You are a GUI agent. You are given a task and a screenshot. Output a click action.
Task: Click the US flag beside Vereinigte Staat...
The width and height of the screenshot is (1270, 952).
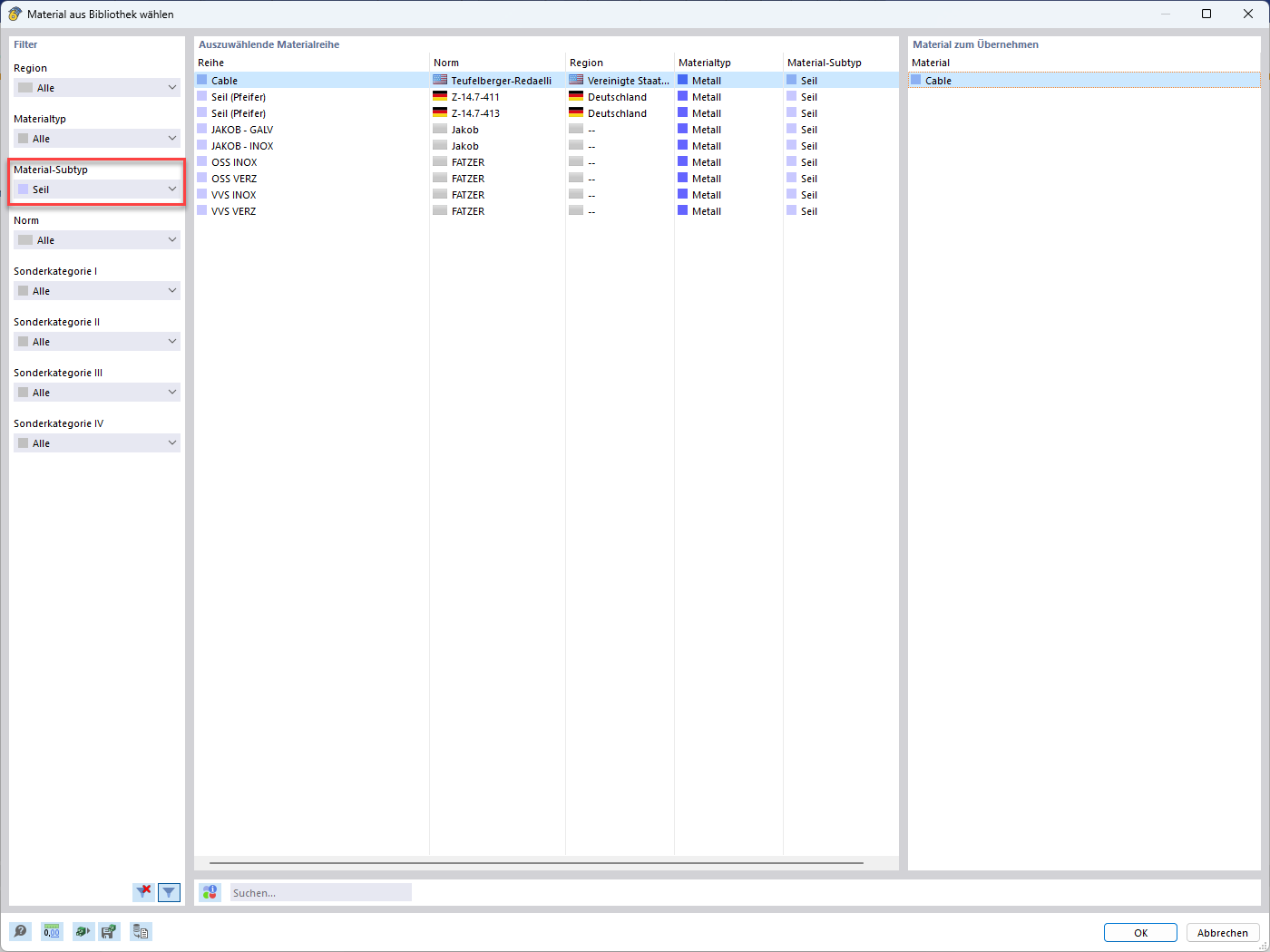[x=576, y=80]
